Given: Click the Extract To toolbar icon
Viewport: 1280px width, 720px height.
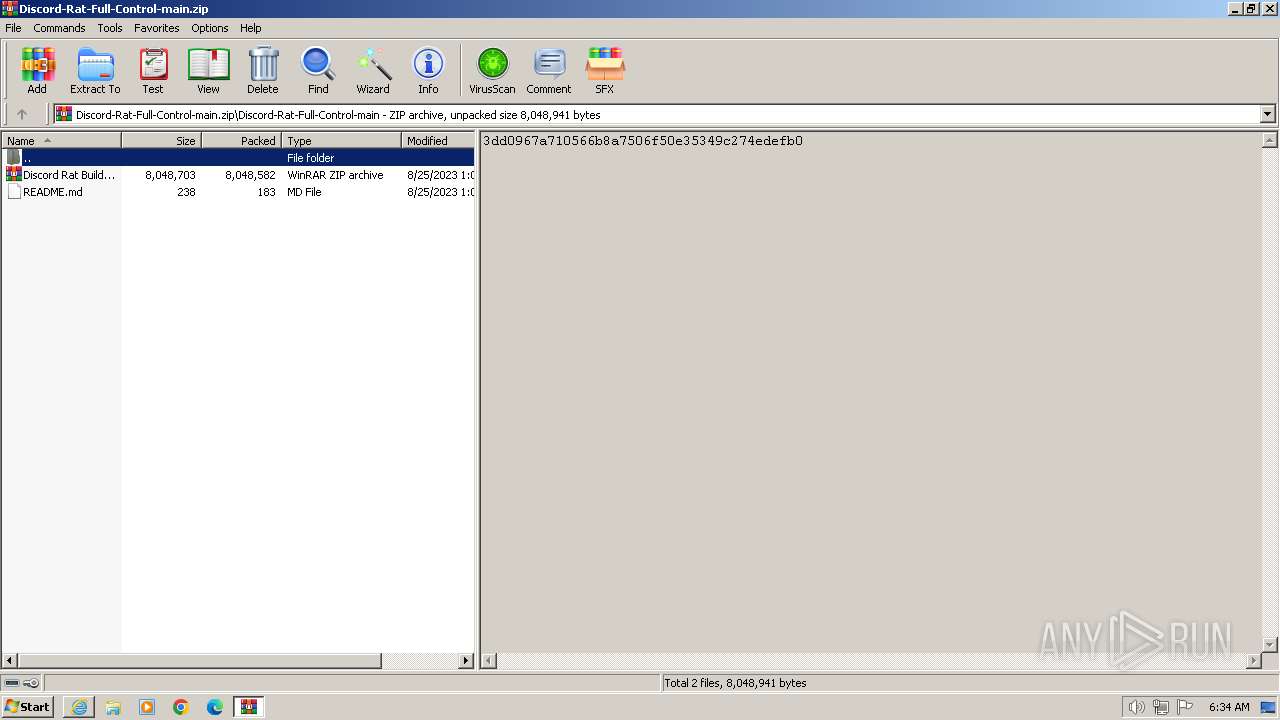Looking at the screenshot, I should point(95,70).
